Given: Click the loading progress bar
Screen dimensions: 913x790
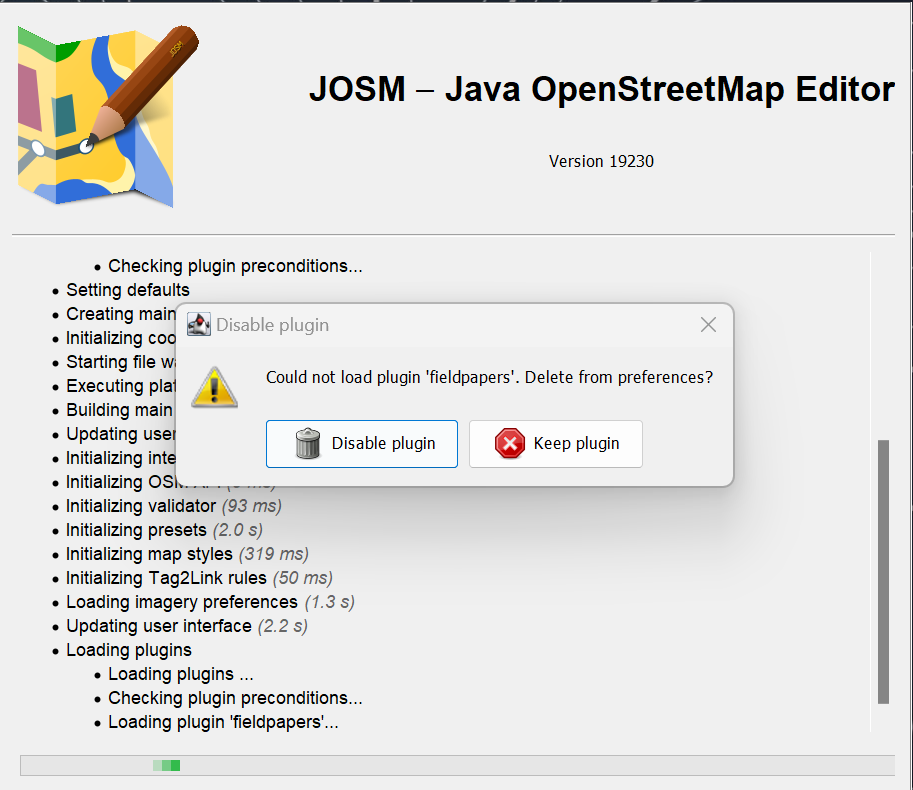Looking at the screenshot, I should click(x=457, y=766).
